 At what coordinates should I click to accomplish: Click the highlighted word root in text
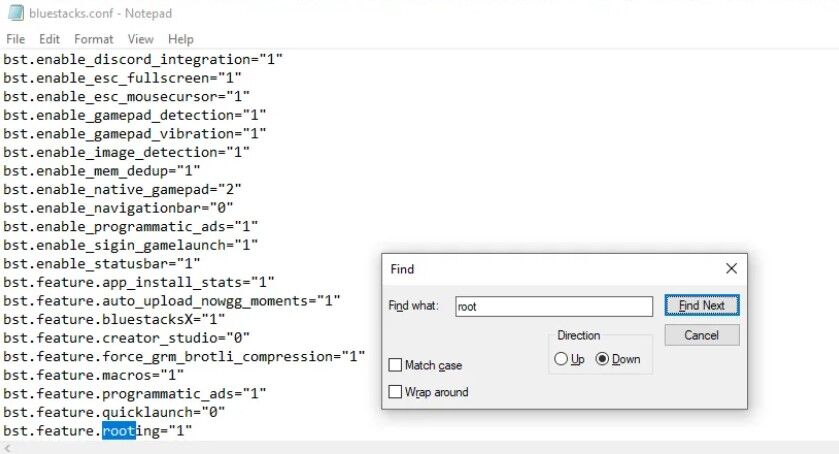pos(119,430)
